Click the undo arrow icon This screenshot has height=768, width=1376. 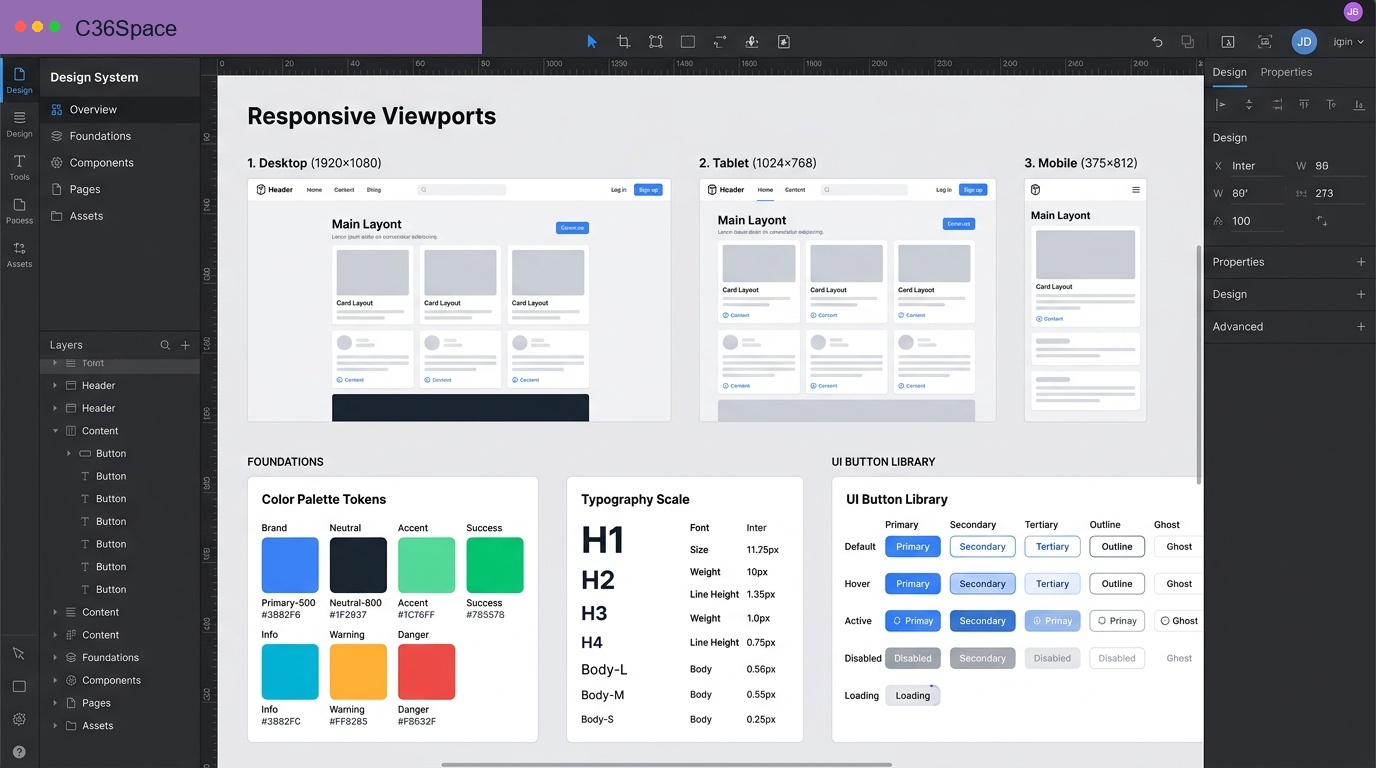[x=1157, y=42]
